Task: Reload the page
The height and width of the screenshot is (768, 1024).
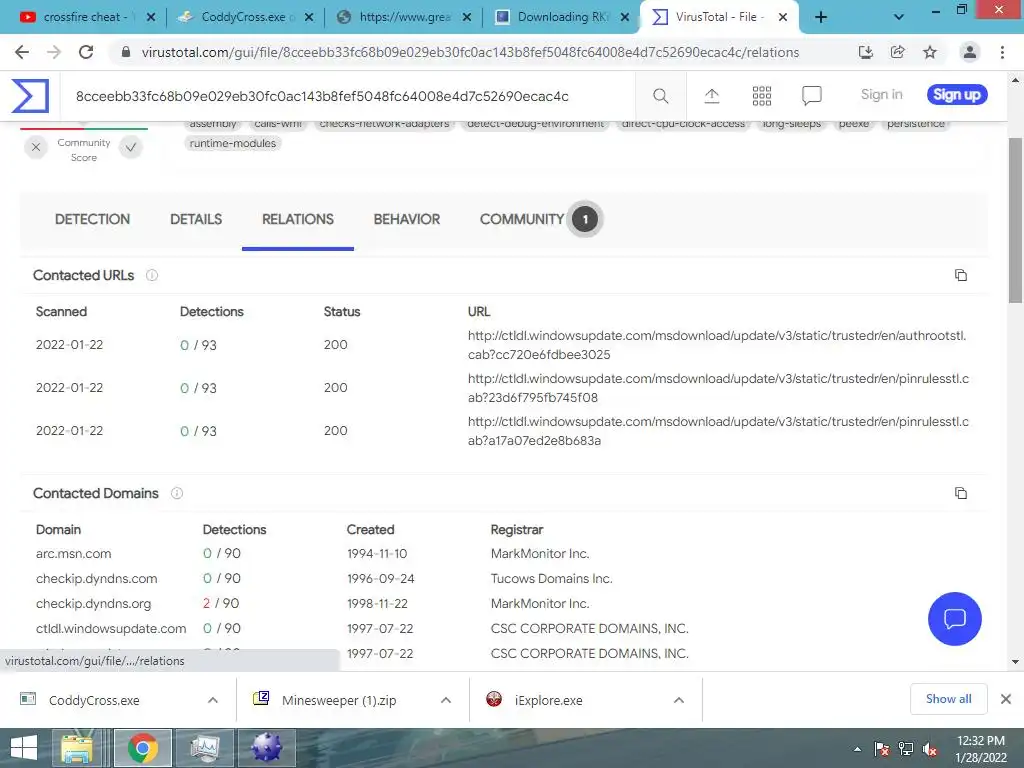Action: [x=86, y=52]
